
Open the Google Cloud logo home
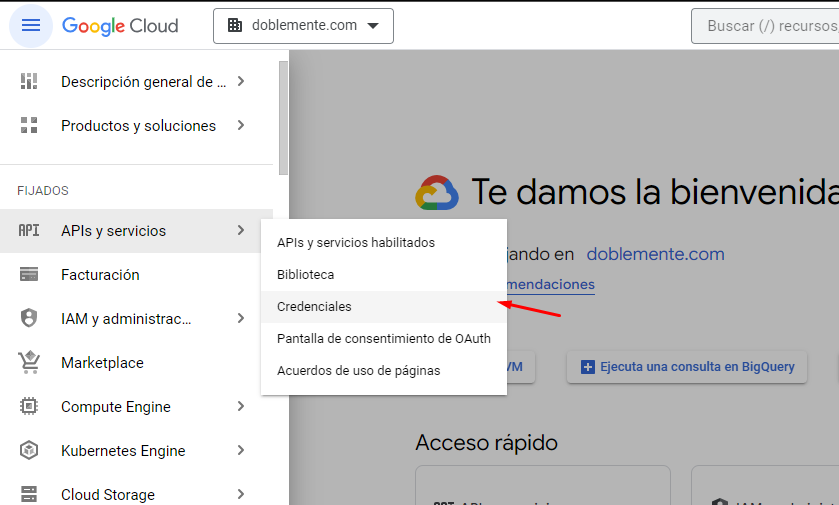(x=120, y=26)
